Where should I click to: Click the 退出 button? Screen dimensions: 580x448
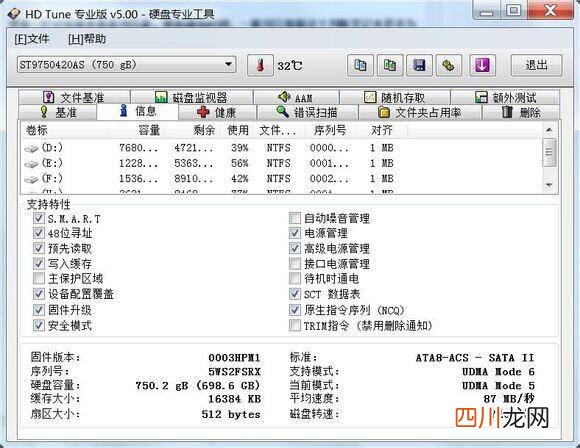pos(536,65)
